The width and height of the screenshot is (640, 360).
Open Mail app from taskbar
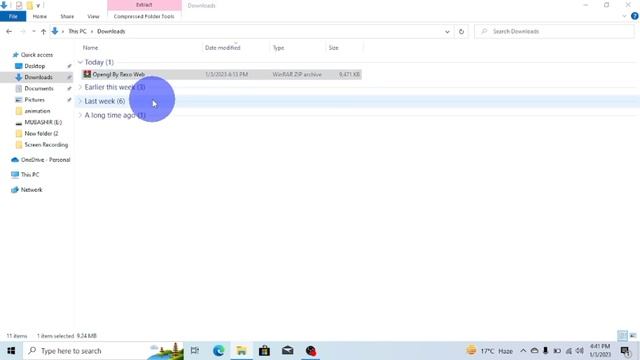click(x=287, y=351)
